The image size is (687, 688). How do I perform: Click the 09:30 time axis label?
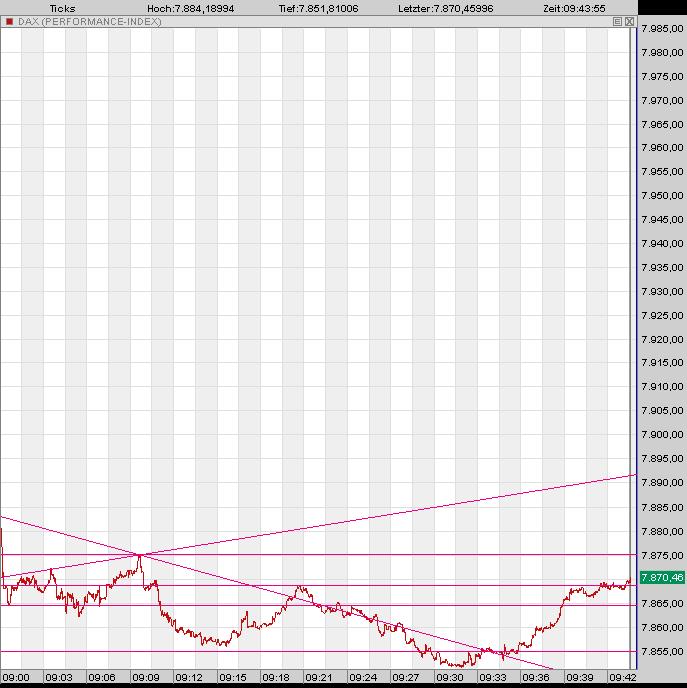[449, 677]
